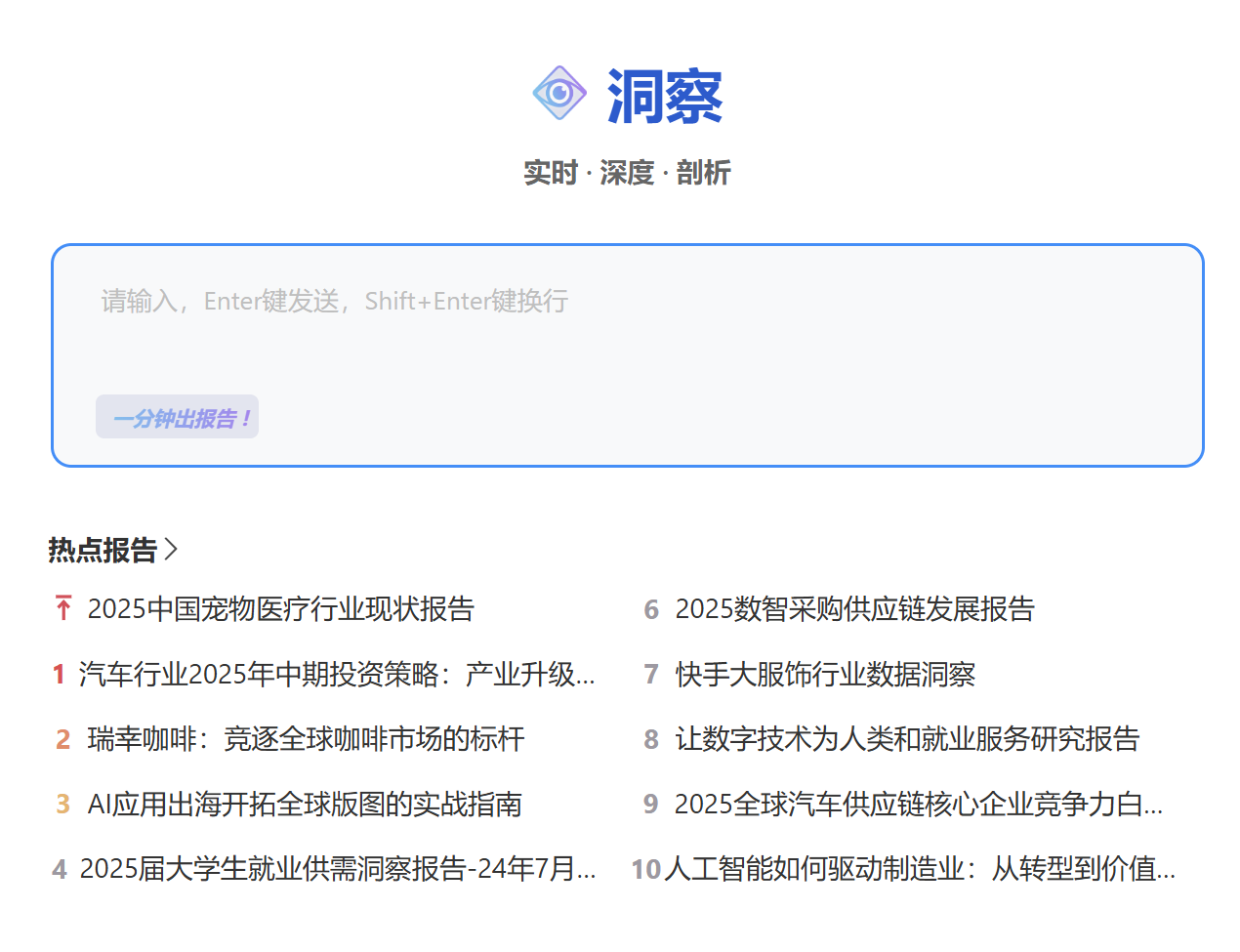Select AI应用出海开拓全球版图的实战指南
Viewport: 1240px width, 952px height.
tap(305, 805)
